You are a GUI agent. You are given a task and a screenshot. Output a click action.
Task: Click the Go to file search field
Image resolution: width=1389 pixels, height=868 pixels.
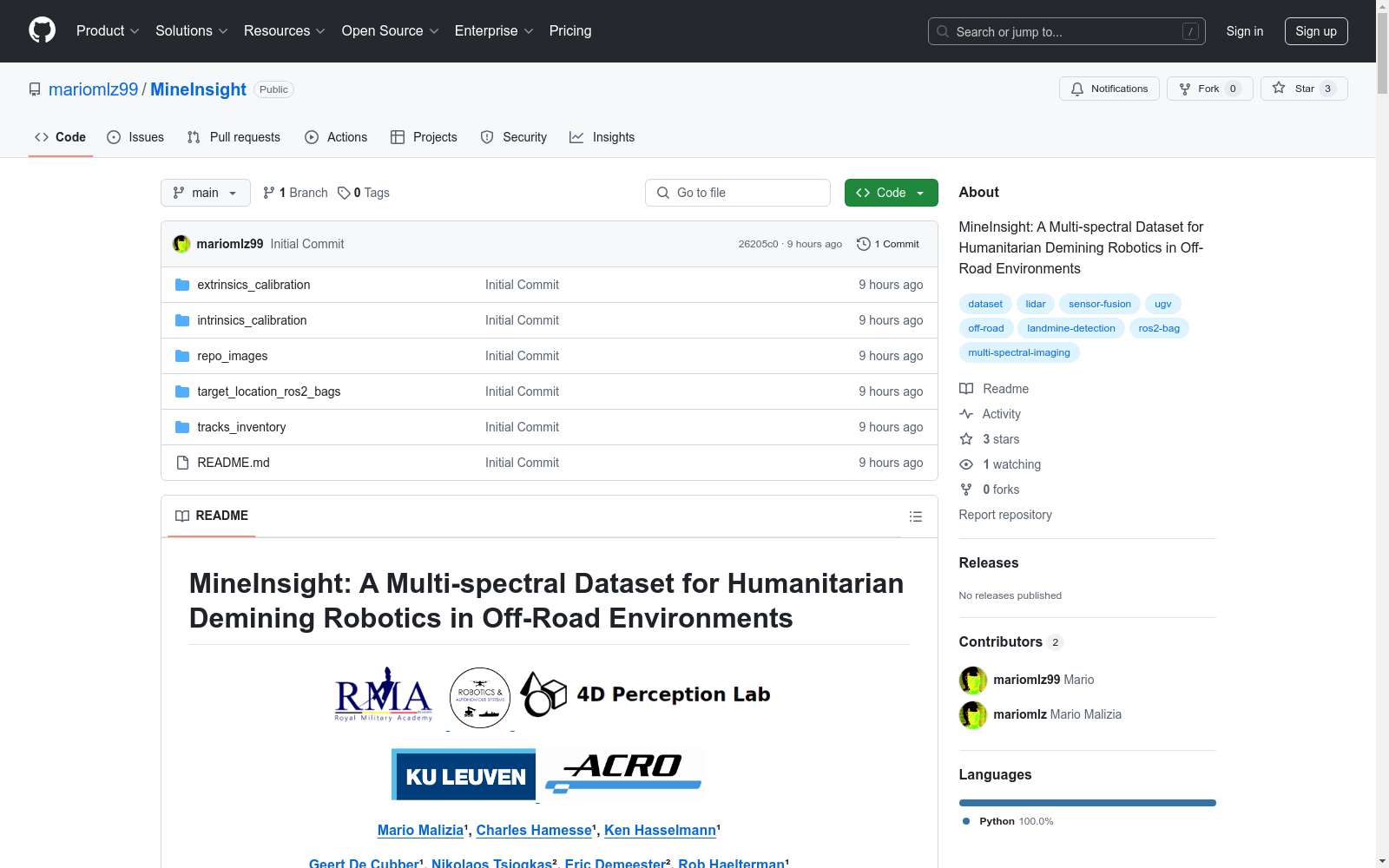(738, 193)
